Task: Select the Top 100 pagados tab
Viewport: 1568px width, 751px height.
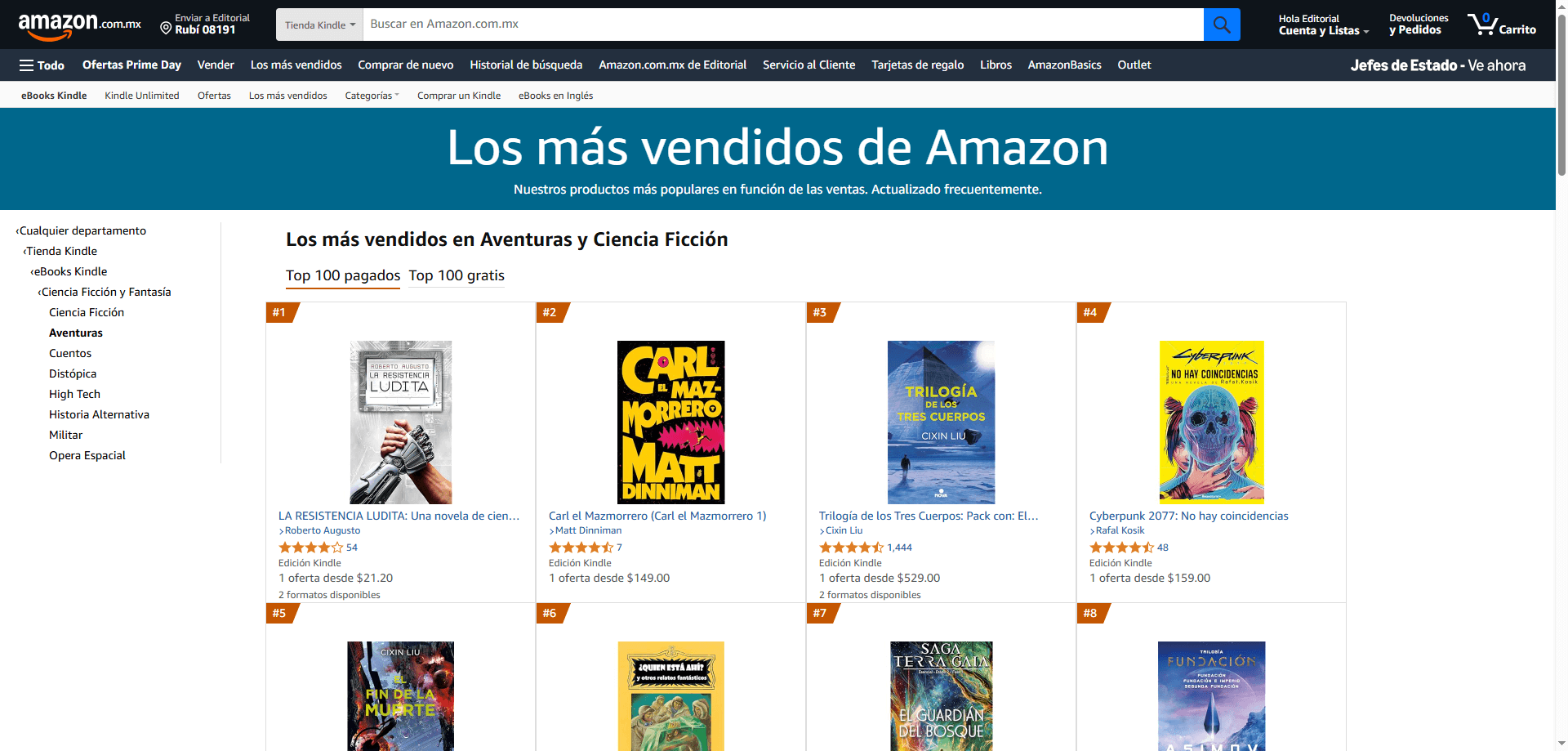Action: 343,275
